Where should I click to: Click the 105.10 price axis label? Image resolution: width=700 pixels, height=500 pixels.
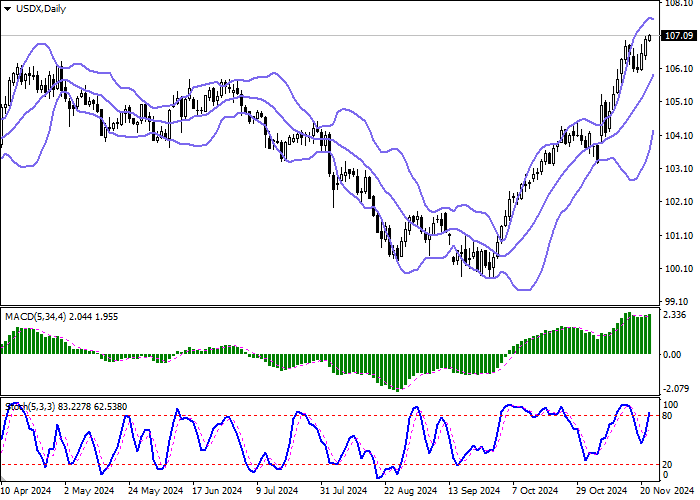[679, 102]
